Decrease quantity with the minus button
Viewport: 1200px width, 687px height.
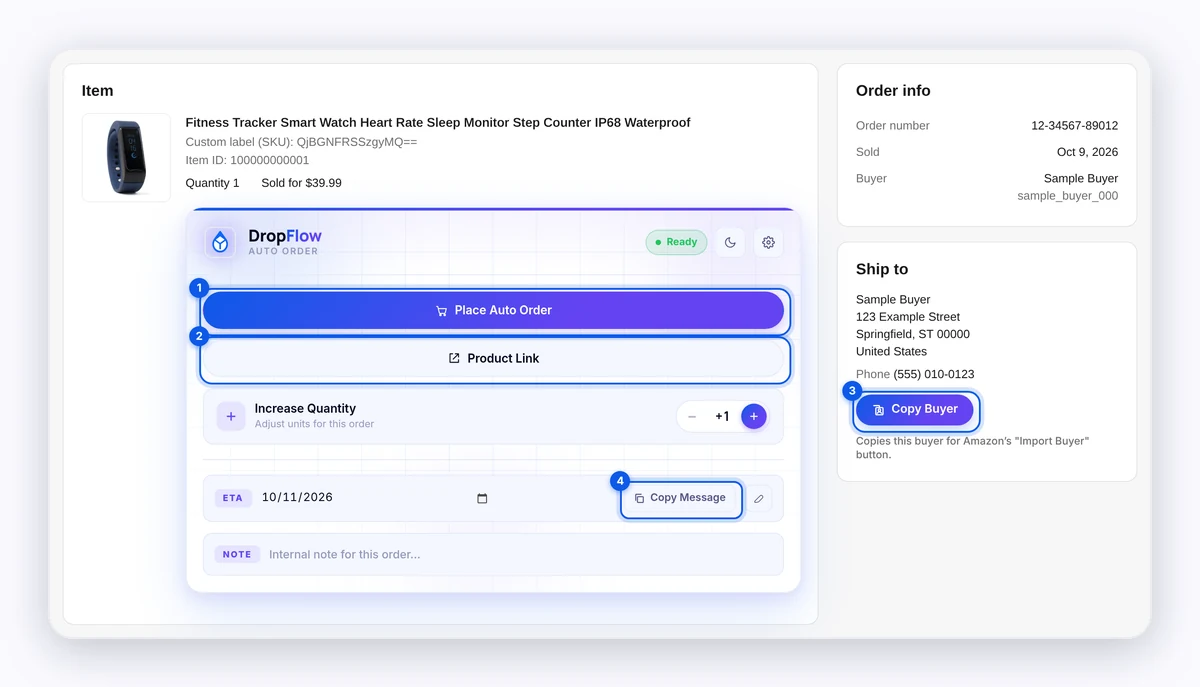pyautogui.click(x=692, y=416)
